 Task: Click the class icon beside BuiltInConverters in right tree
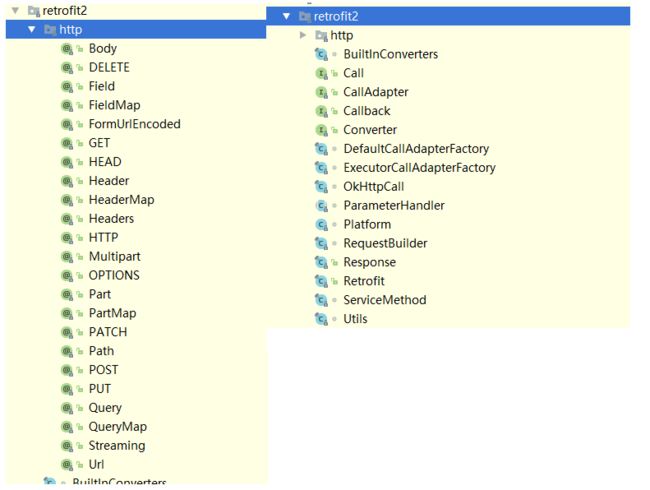(x=322, y=54)
